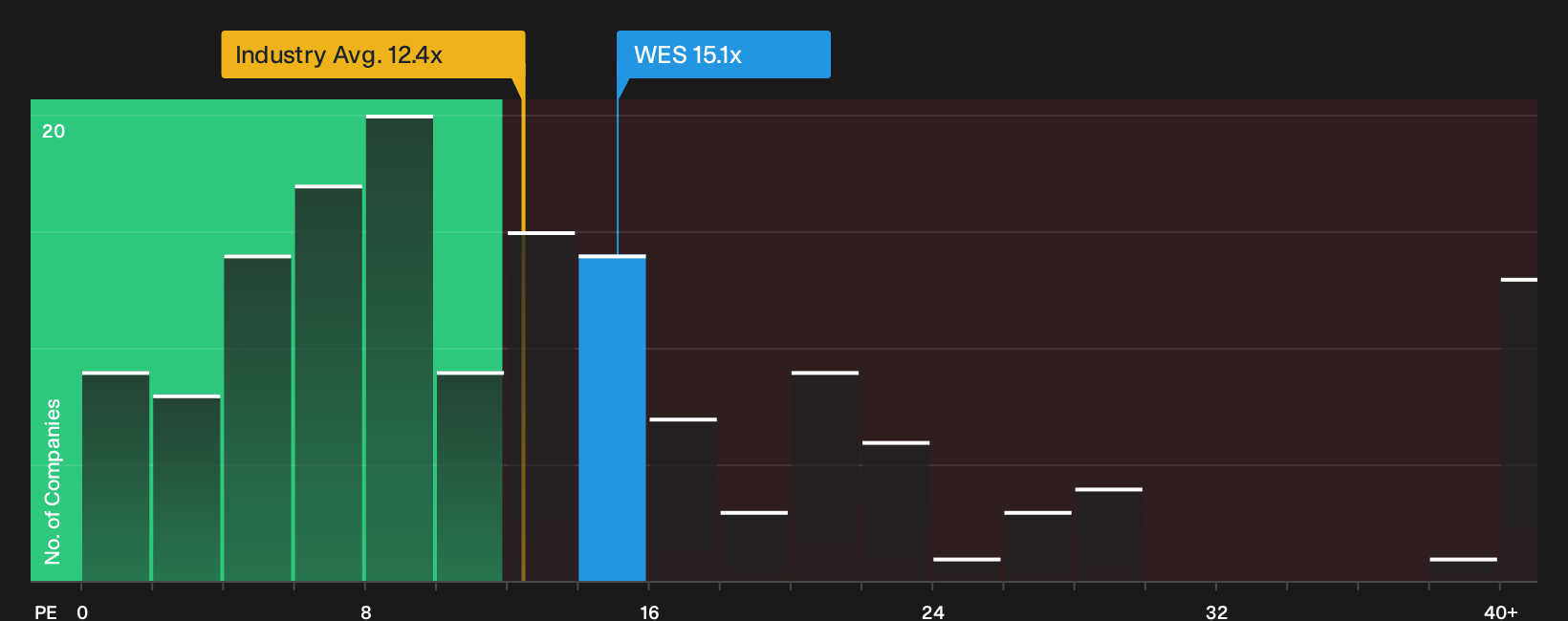Click the PE axis label
Image resolution: width=1568 pixels, height=621 pixels.
46,611
